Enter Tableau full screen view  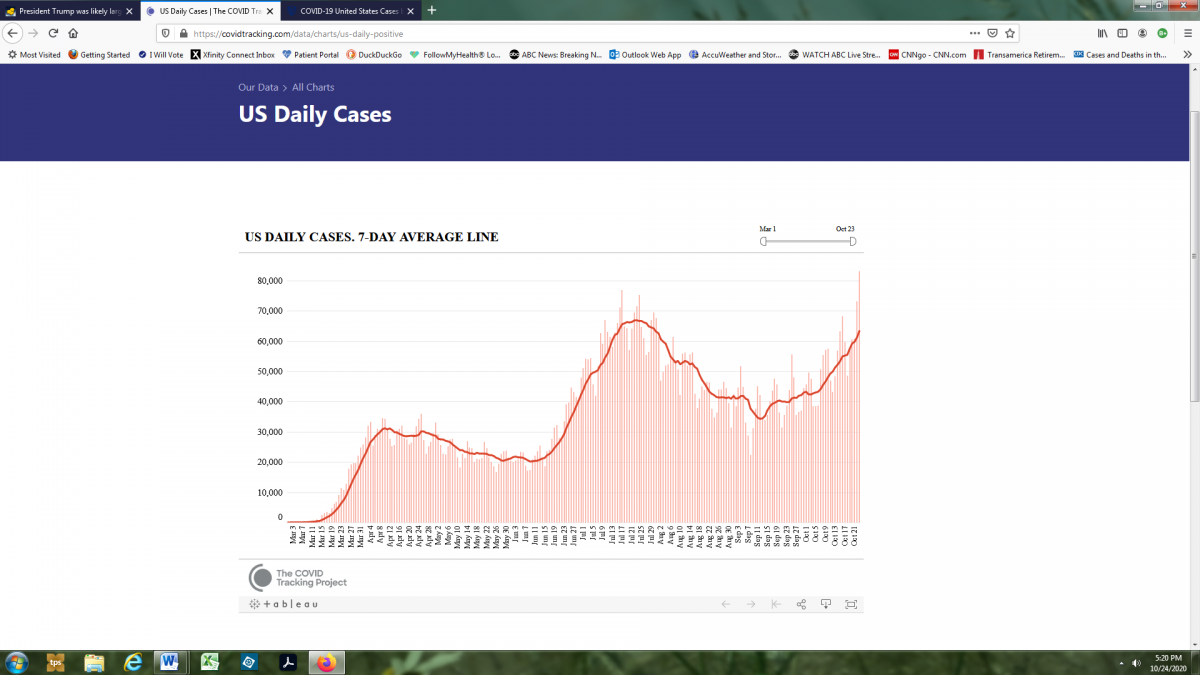click(851, 604)
